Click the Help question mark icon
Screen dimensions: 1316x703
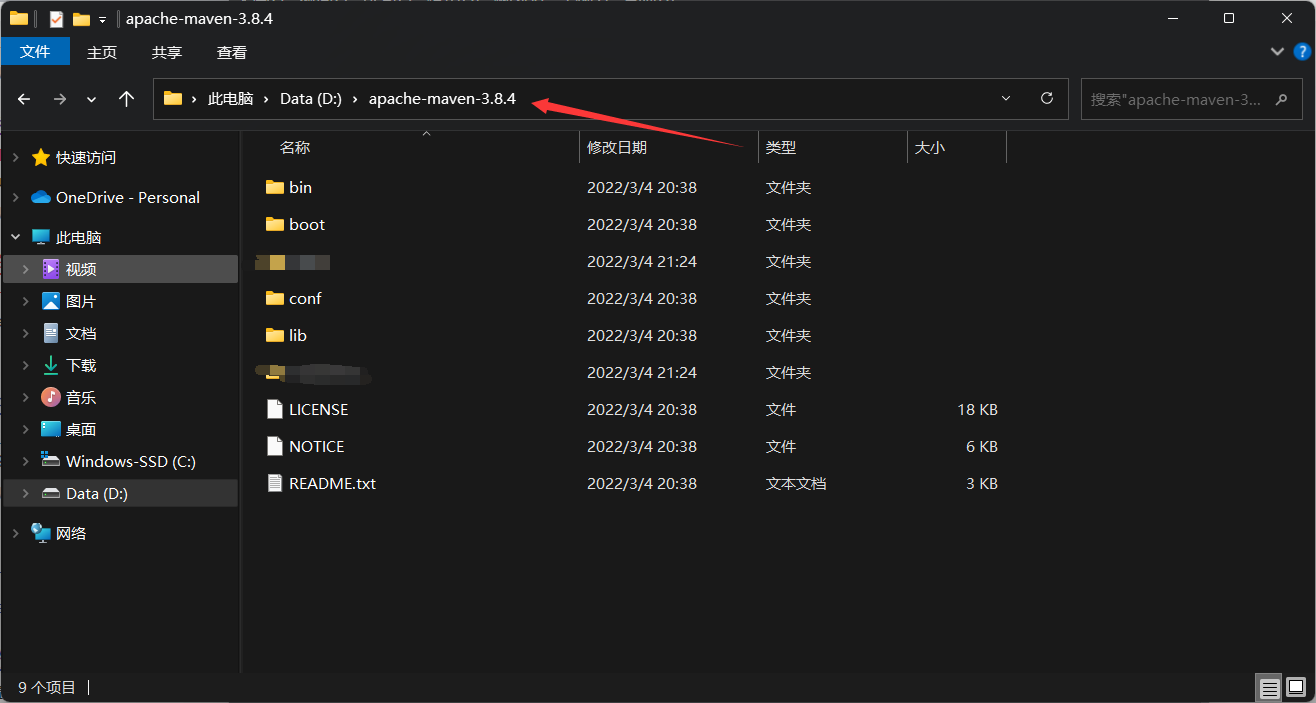(x=1302, y=51)
